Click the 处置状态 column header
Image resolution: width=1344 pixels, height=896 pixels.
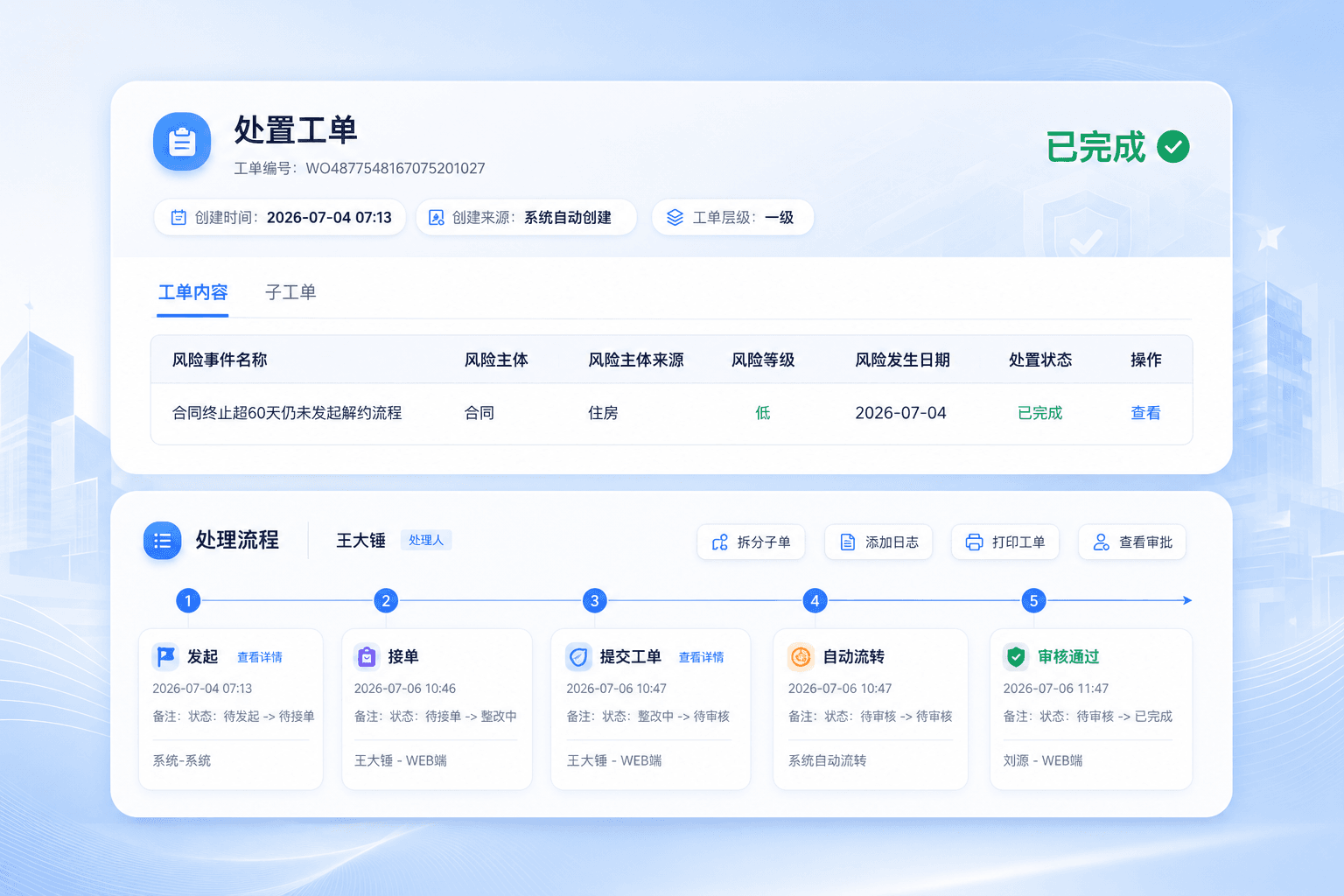click(x=1040, y=360)
